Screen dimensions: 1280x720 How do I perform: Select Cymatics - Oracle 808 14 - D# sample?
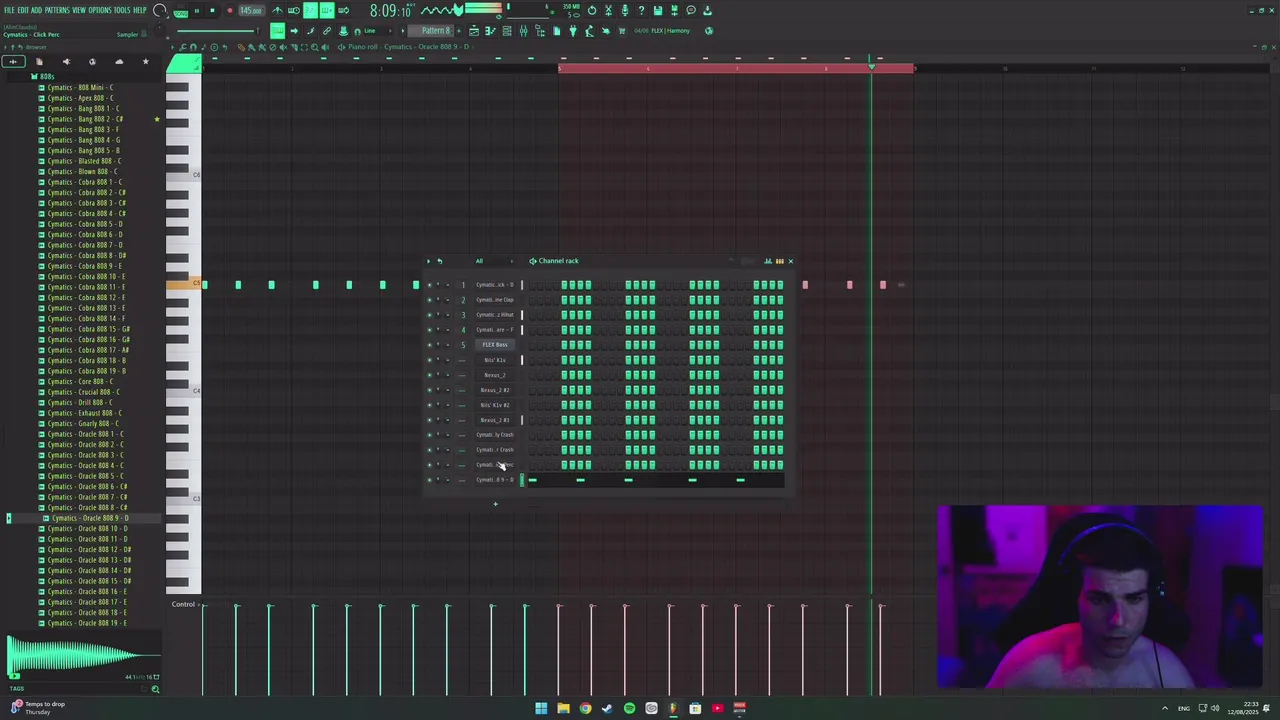(x=90, y=570)
